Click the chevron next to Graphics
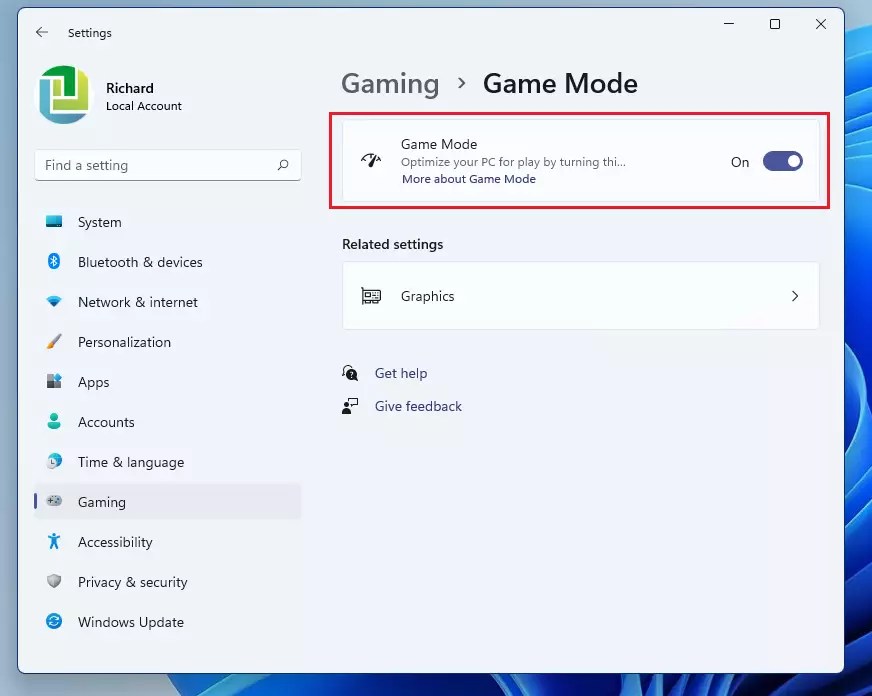The image size is (872, 696). point(795,296)
